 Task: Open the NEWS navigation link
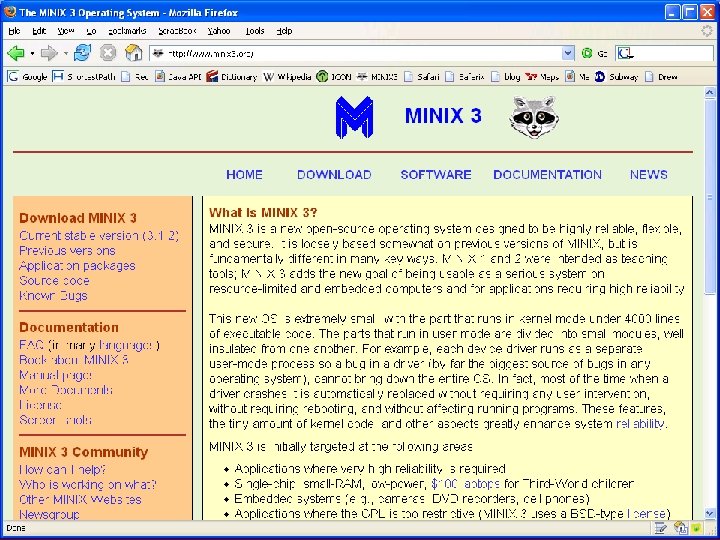pyautogui.click(x=649, y=174)
